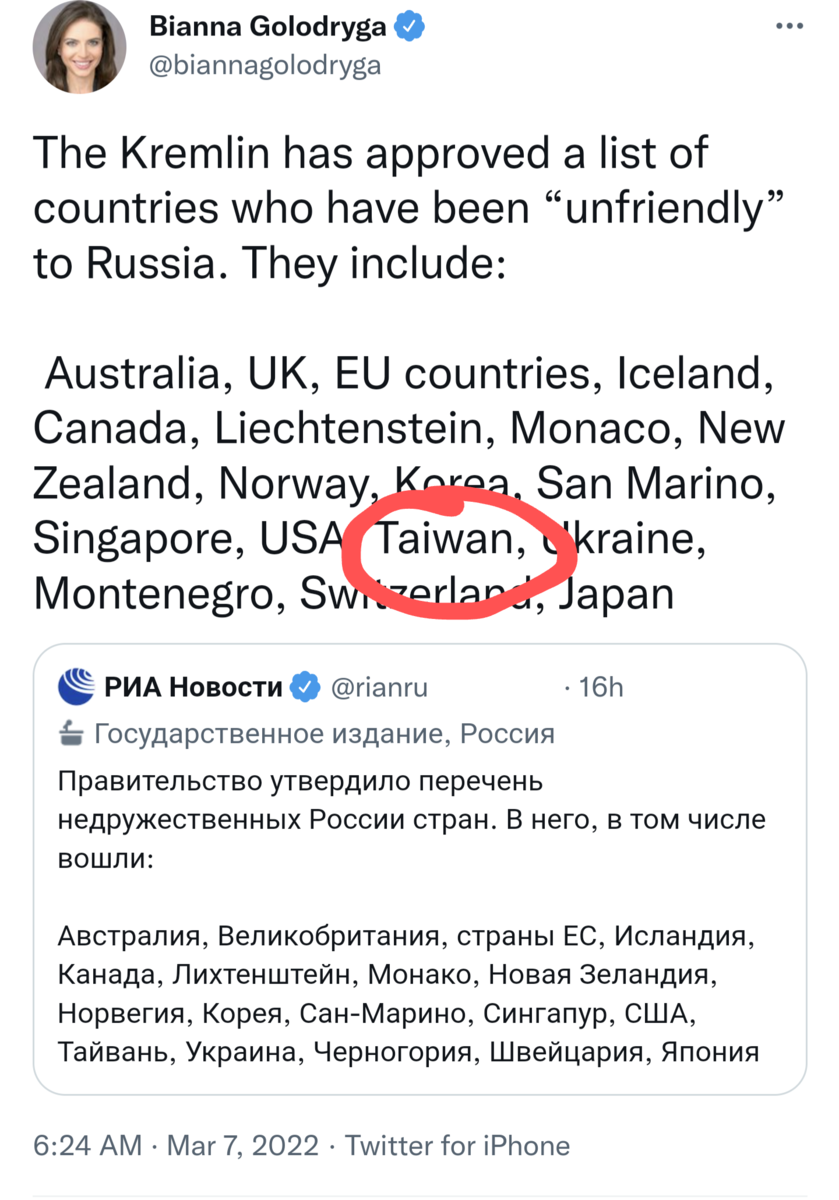
Task: Open the РИА Новости account name
Action: pos(193,687)
